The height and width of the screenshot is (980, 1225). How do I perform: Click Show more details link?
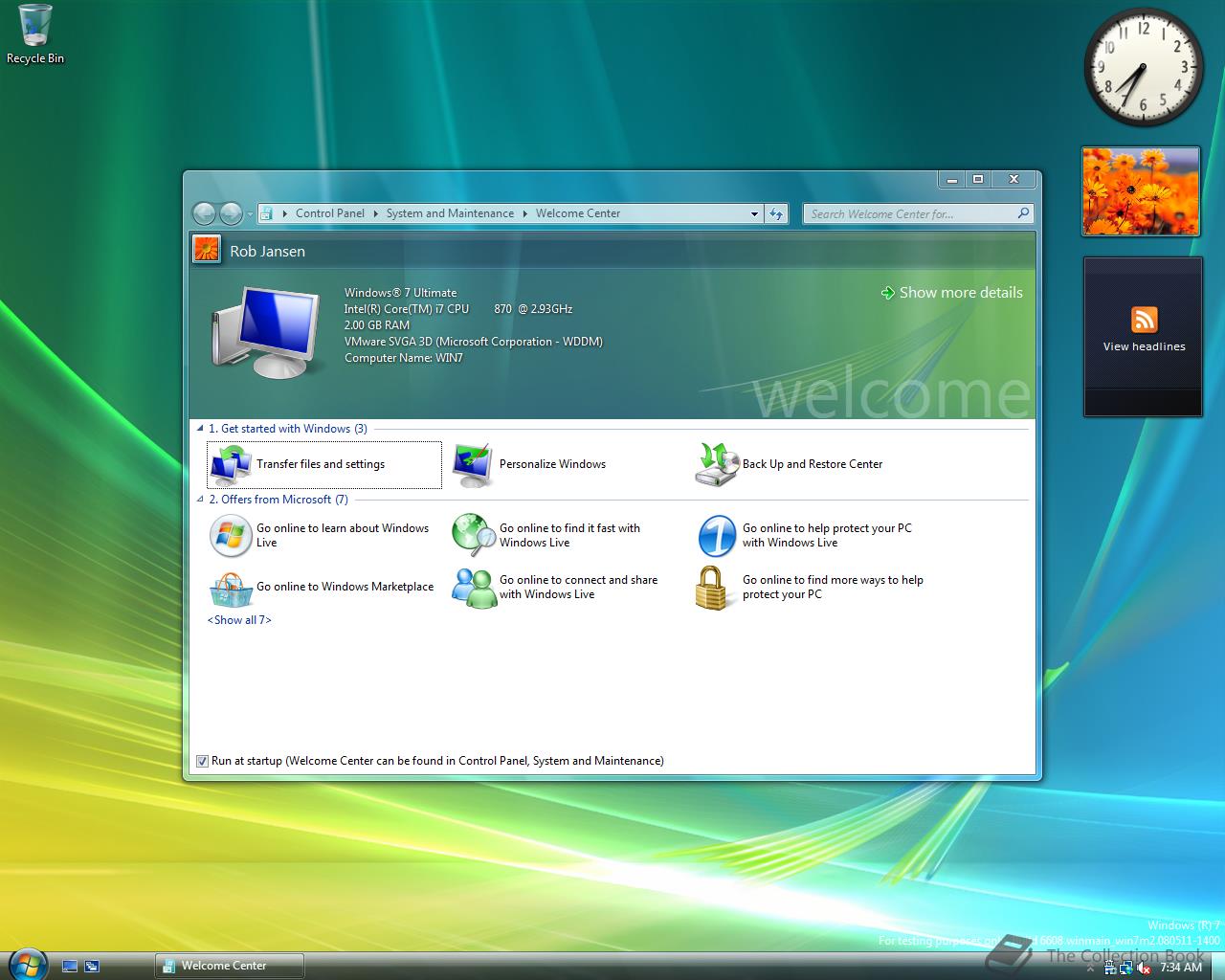961,293
